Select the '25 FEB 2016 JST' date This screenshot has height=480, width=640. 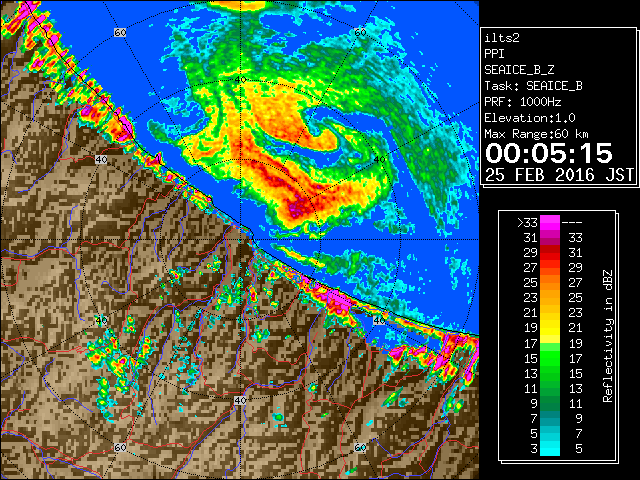point(559,175)
